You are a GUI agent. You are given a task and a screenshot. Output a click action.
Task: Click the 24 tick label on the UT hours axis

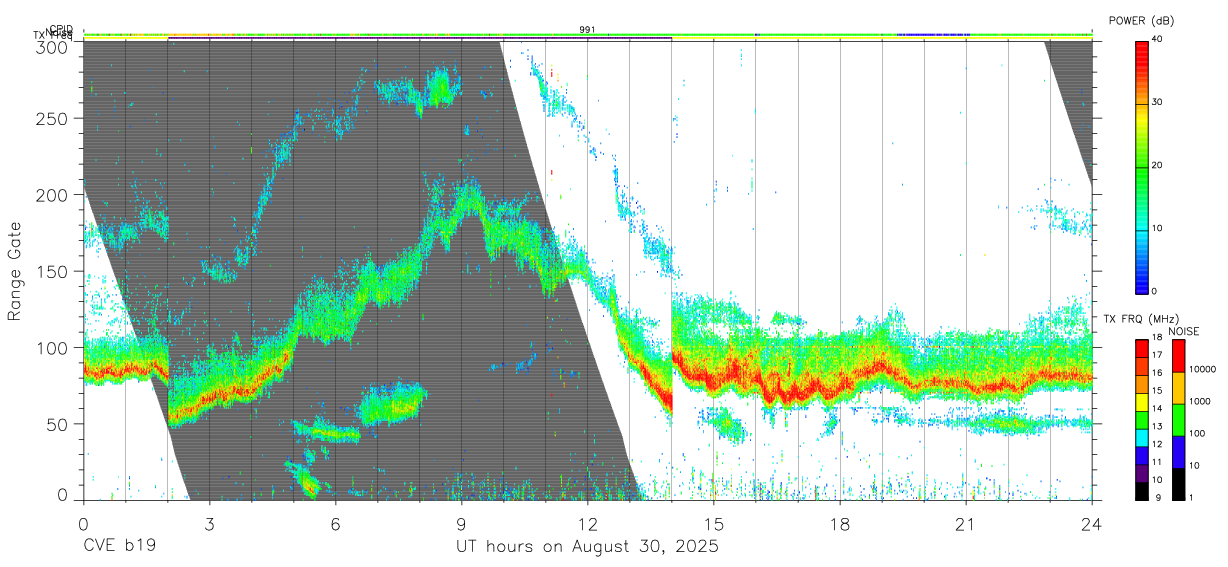click(1092, 523)
